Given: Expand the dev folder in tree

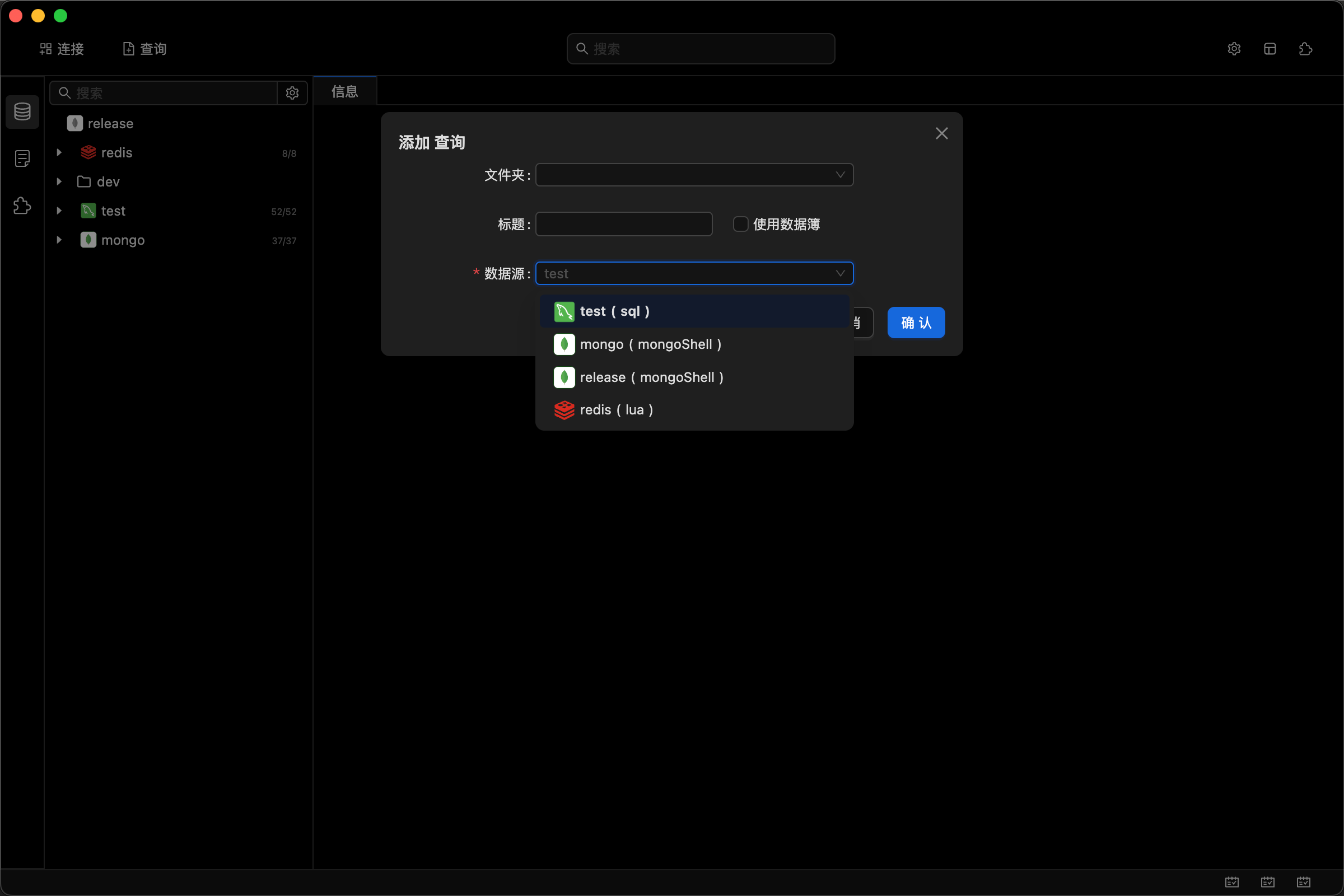Looking at the screenshot, I should click(59, 181).
